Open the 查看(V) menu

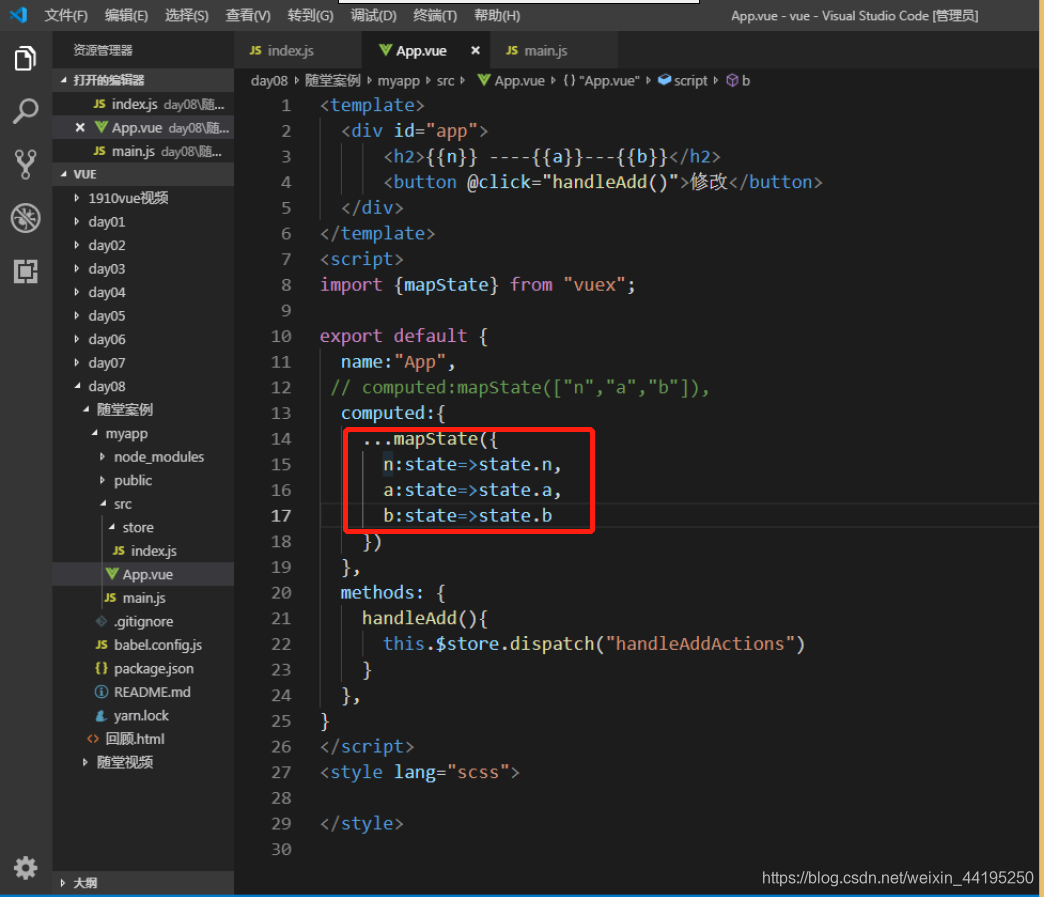point(248,15)
